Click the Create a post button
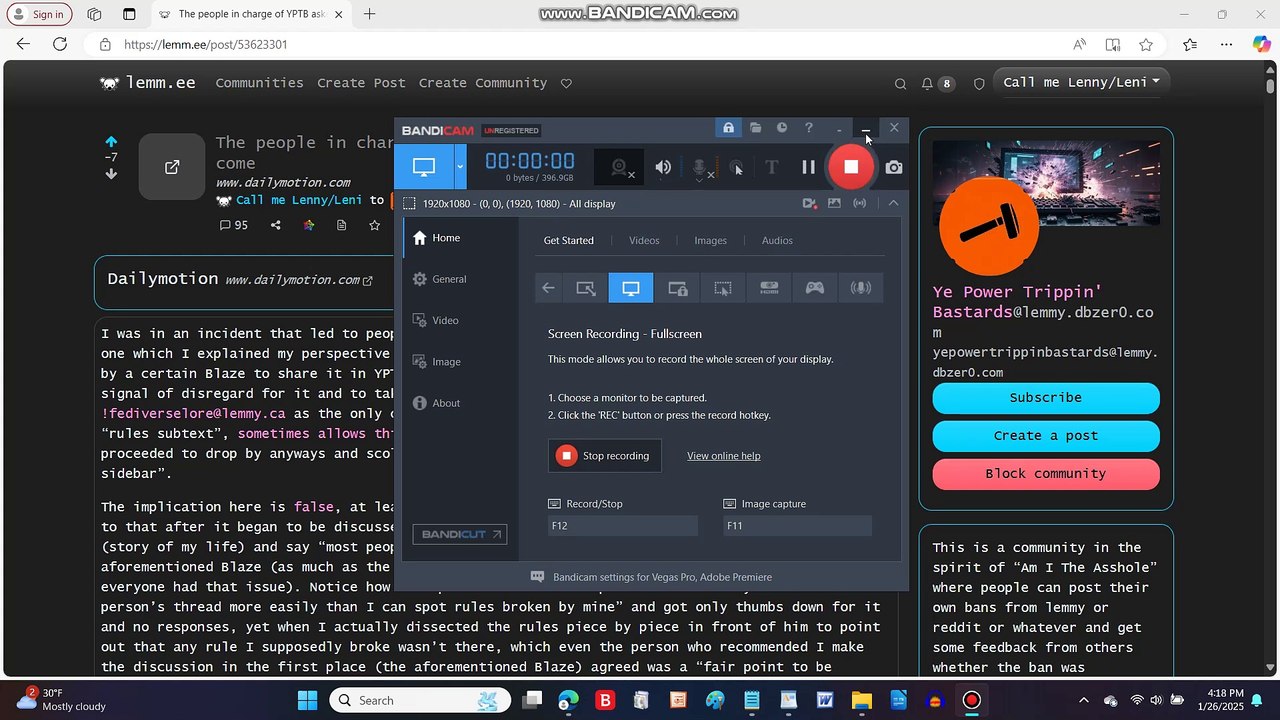Image resolution: width=1280 pixels, height=720 pixels. tap(1046, 436)
